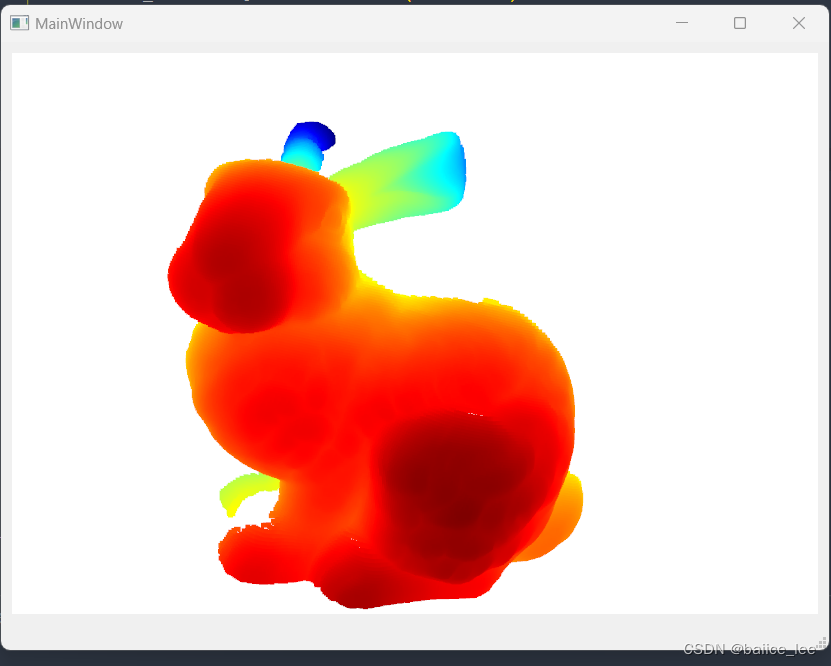Click the MainWindow application icon in title bar
Screen dimensions: 831x666
click(x=18, y=22)
